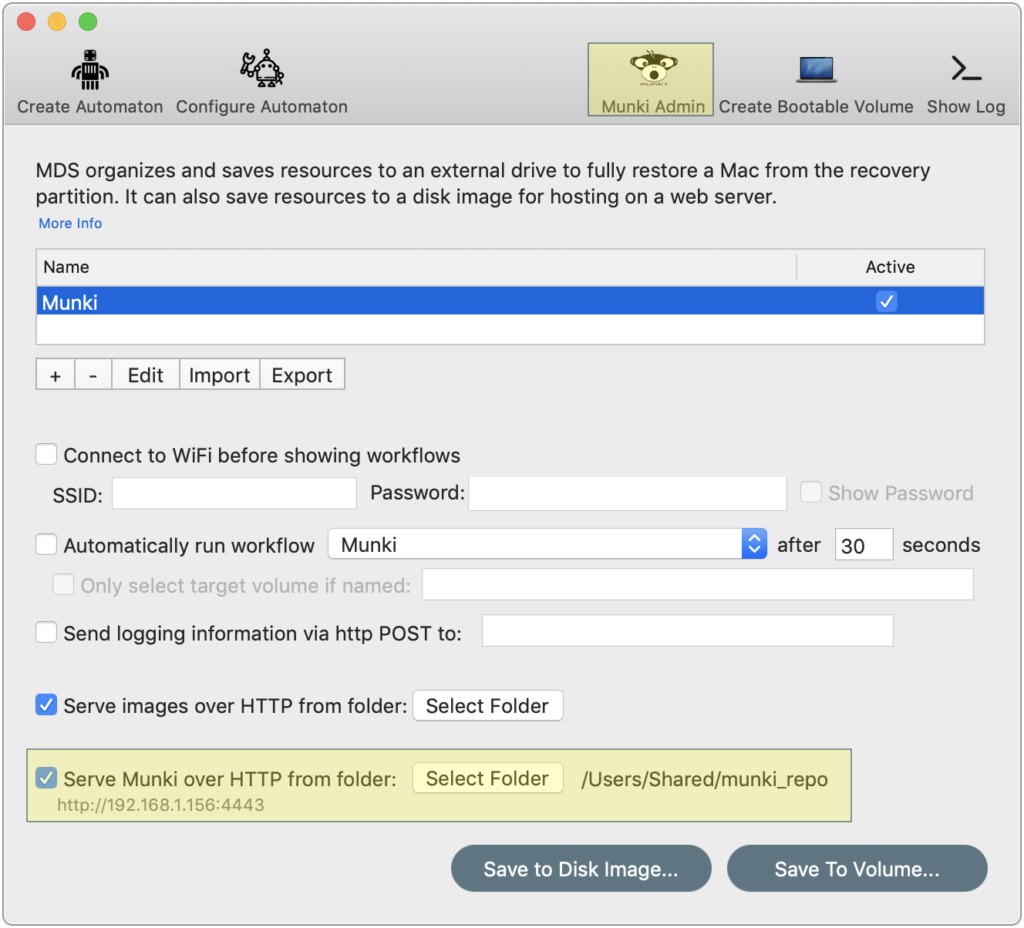The image size is (1024, 928).
Task: Click the http POST URL field
Action: [688, 631]
